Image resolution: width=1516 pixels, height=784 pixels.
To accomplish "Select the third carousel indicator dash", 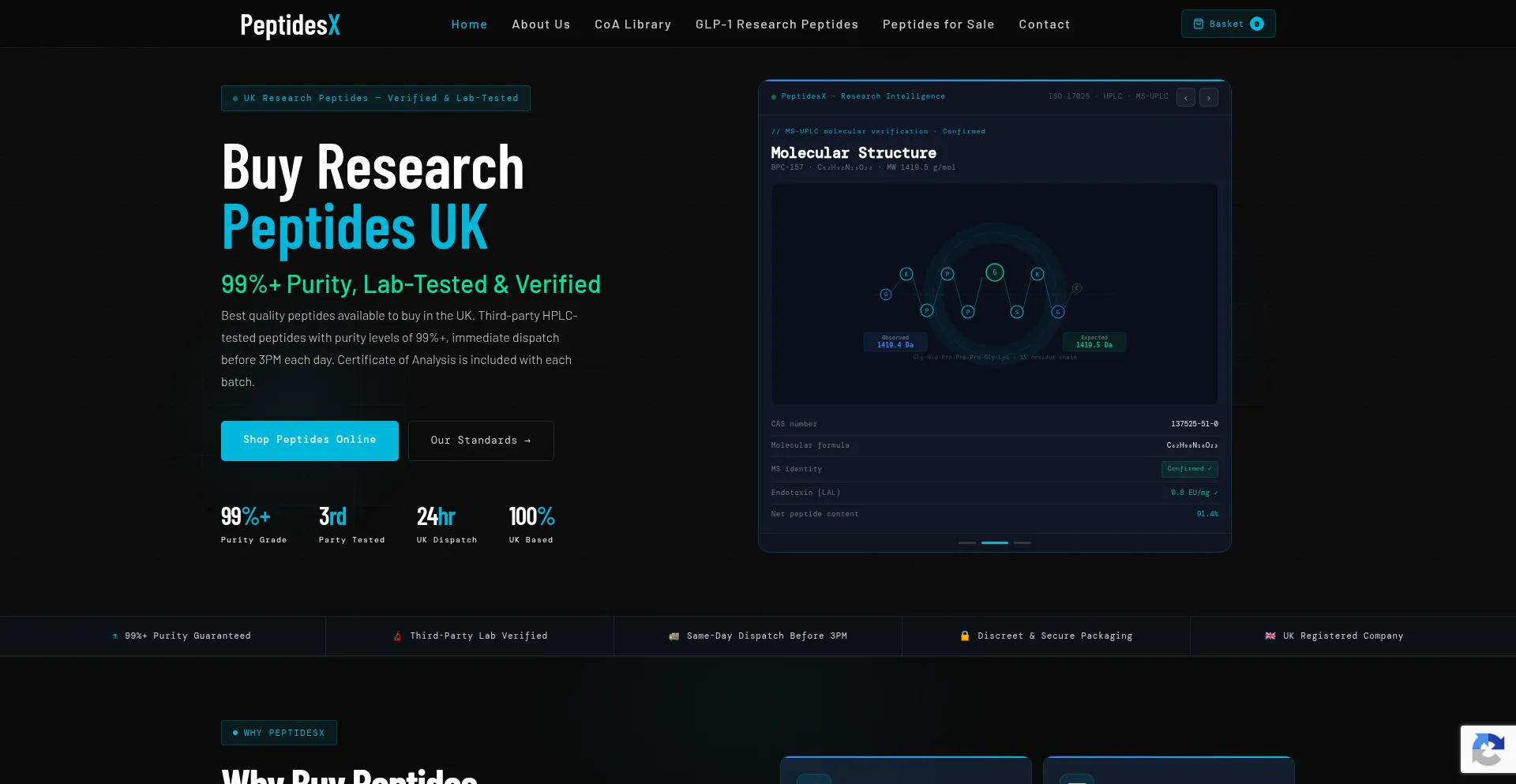I will click(1022, 542).
